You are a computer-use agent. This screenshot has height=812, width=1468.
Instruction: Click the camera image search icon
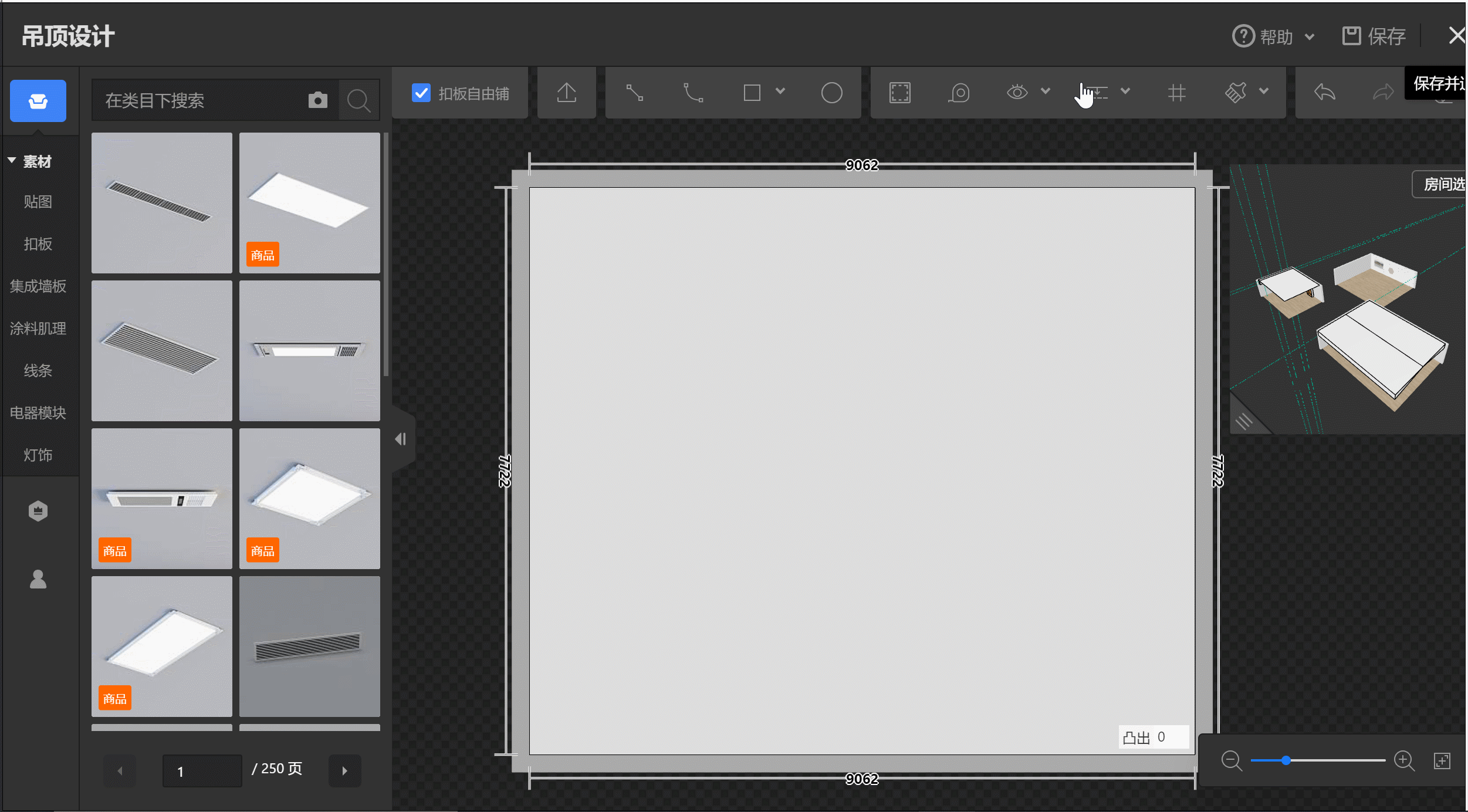coord(317,100)
